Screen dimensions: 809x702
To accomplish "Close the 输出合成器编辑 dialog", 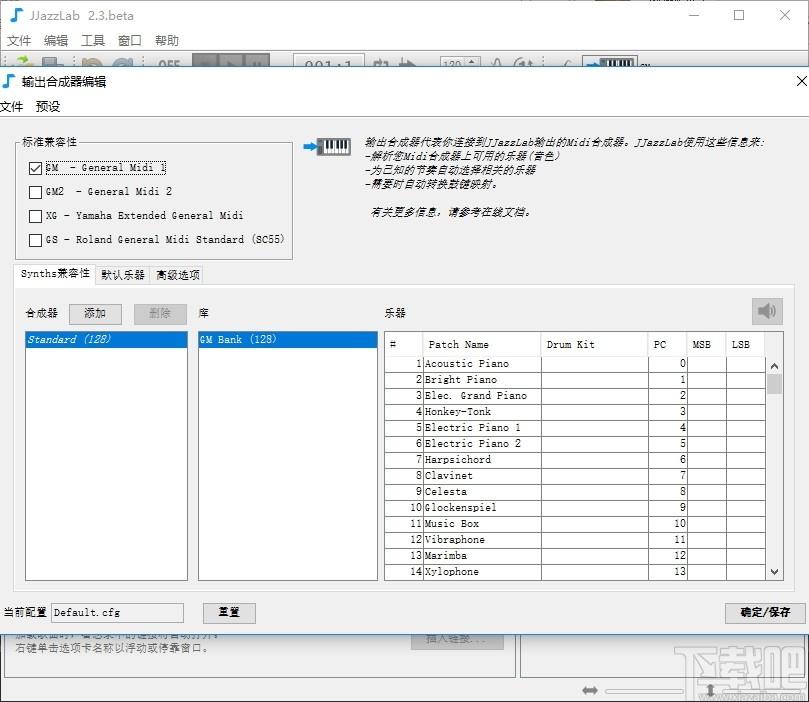I will (x=801, y=81).
